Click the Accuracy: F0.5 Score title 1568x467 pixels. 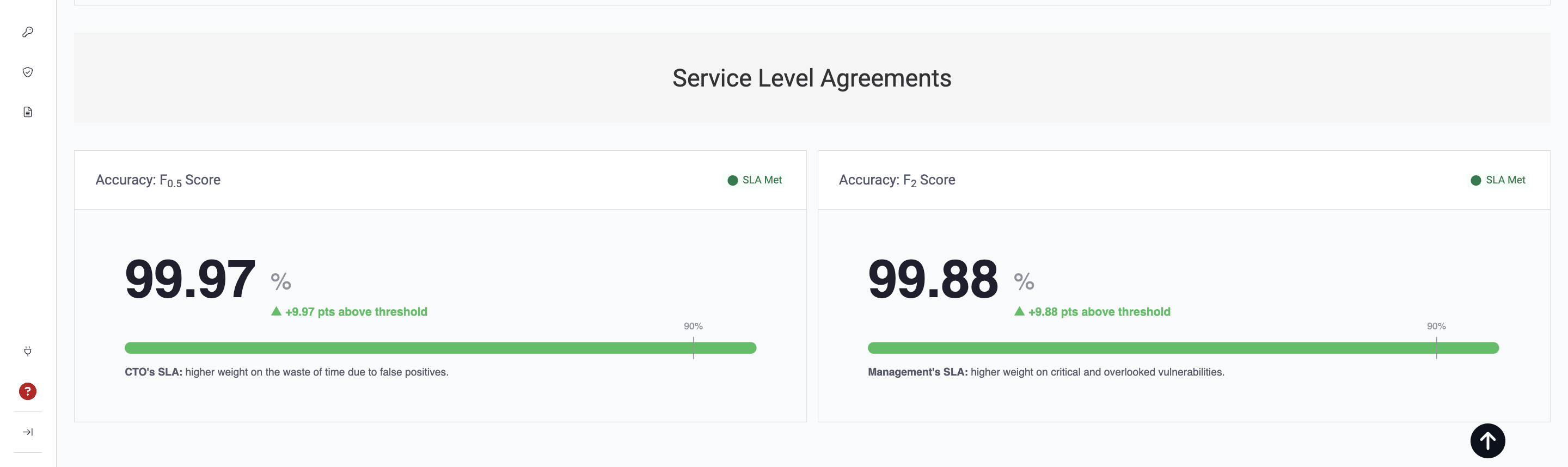158,181
